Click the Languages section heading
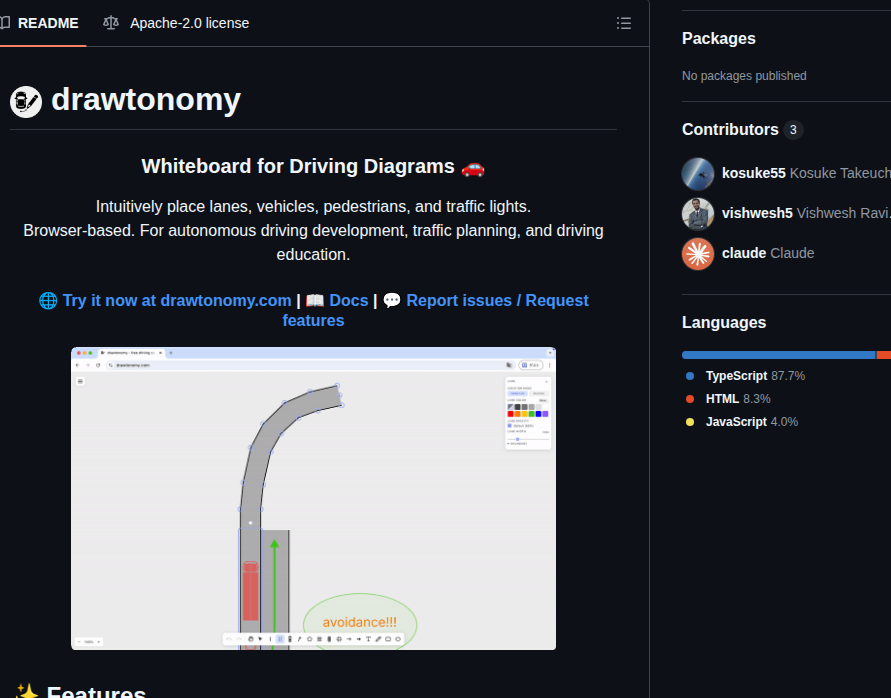 [724, 322]
